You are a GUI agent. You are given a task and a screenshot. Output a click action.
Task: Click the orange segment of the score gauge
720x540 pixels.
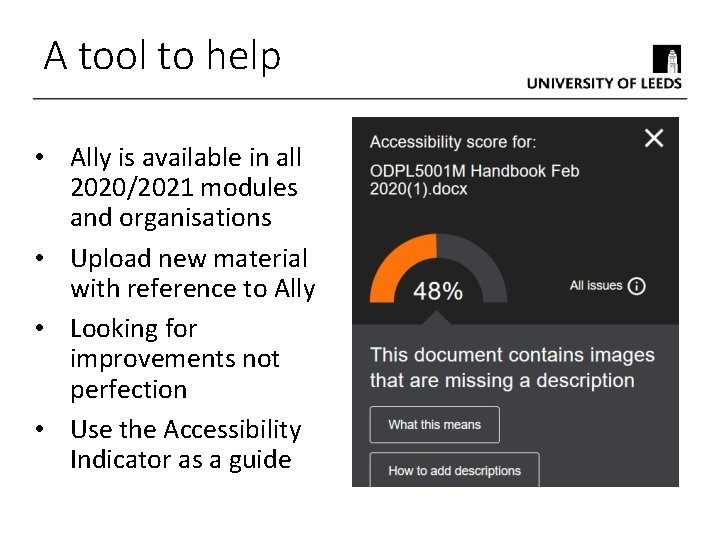tap(397, 258)
